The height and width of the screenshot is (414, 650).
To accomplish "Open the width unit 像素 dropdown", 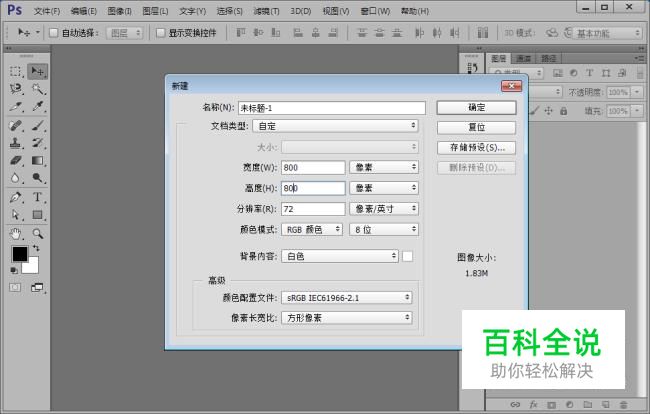I will [x=384, y=167].
